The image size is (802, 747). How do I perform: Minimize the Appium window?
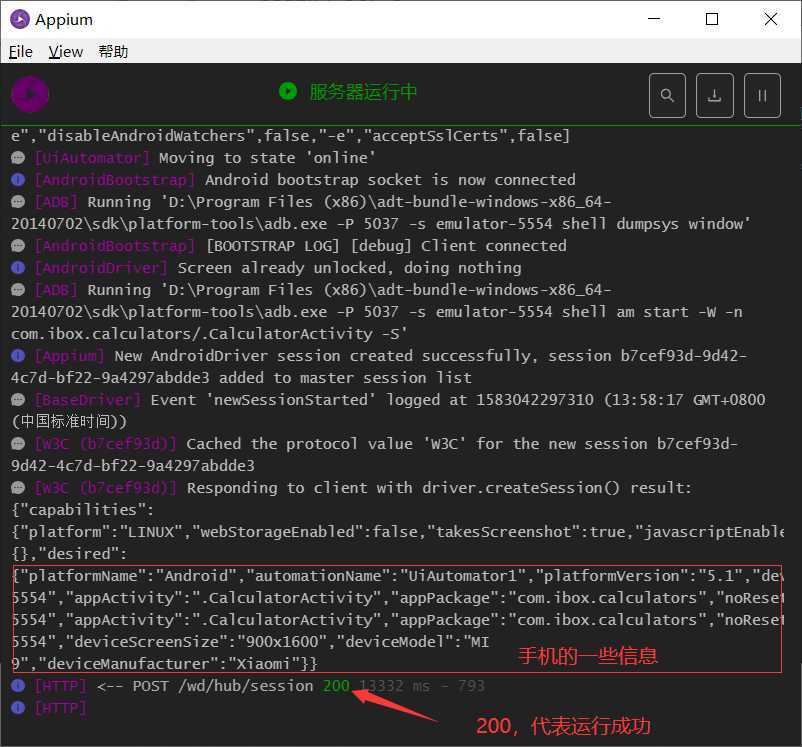point(654,19)
